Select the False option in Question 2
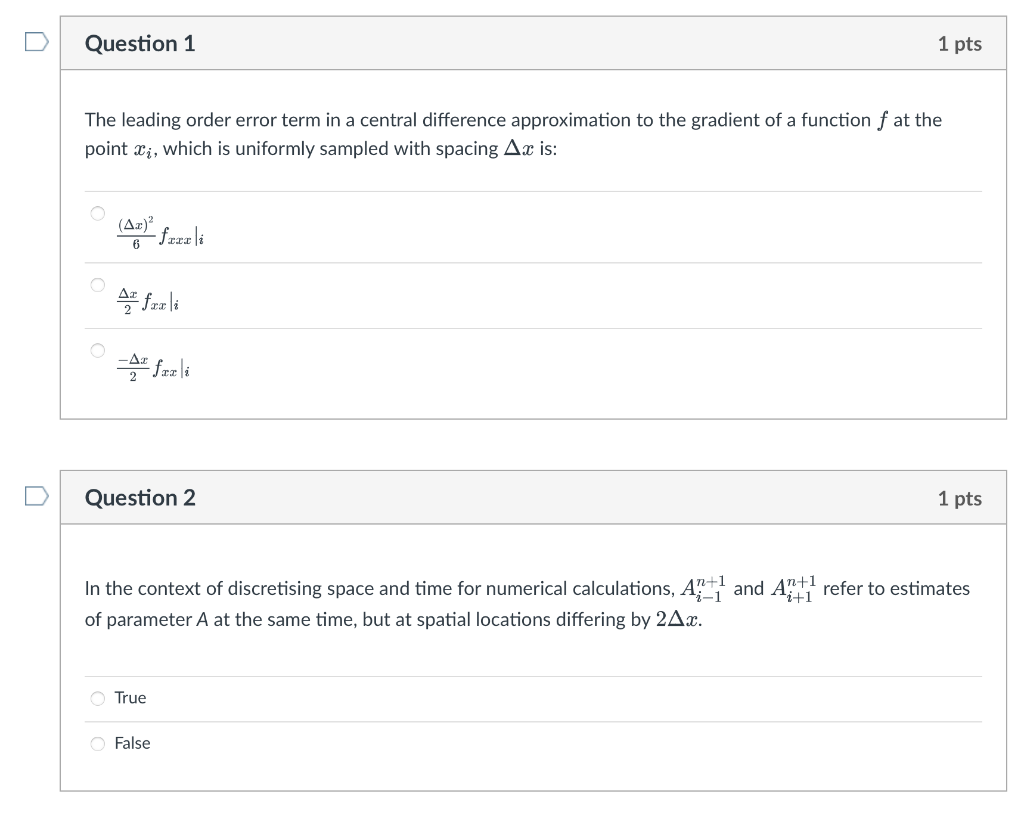Image resolution: width=1024 pixels, height=825 pixels. click(97, 743)
